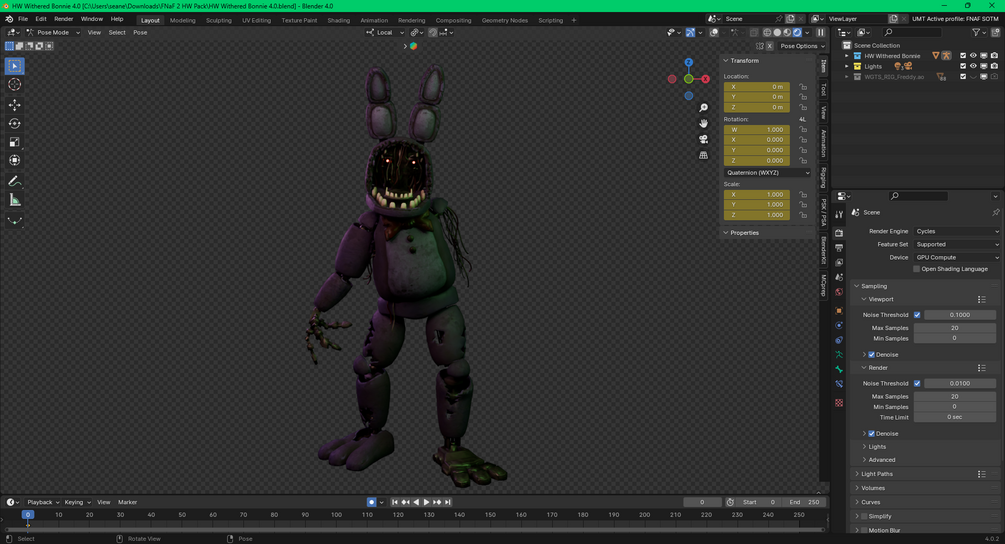Enable Open Shading Language checkbox
The image size is (1005, 544).
click(917, 269)
